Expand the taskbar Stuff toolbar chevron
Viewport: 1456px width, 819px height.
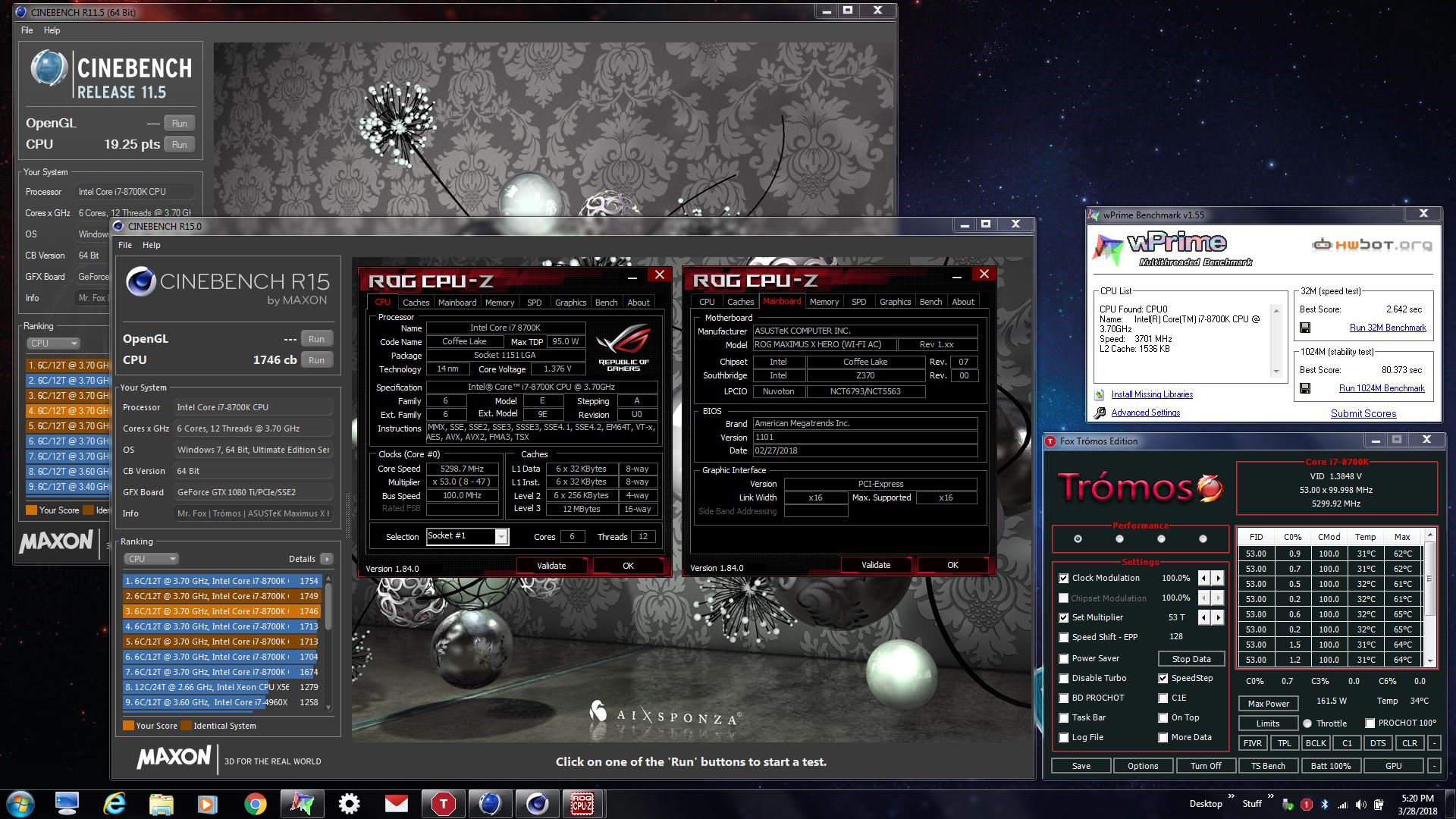(x=1270, y=796)
